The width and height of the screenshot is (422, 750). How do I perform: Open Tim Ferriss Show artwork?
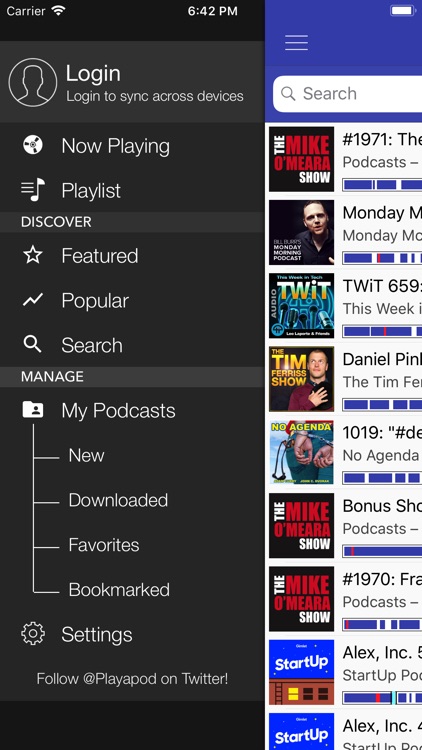pos(301,379)
